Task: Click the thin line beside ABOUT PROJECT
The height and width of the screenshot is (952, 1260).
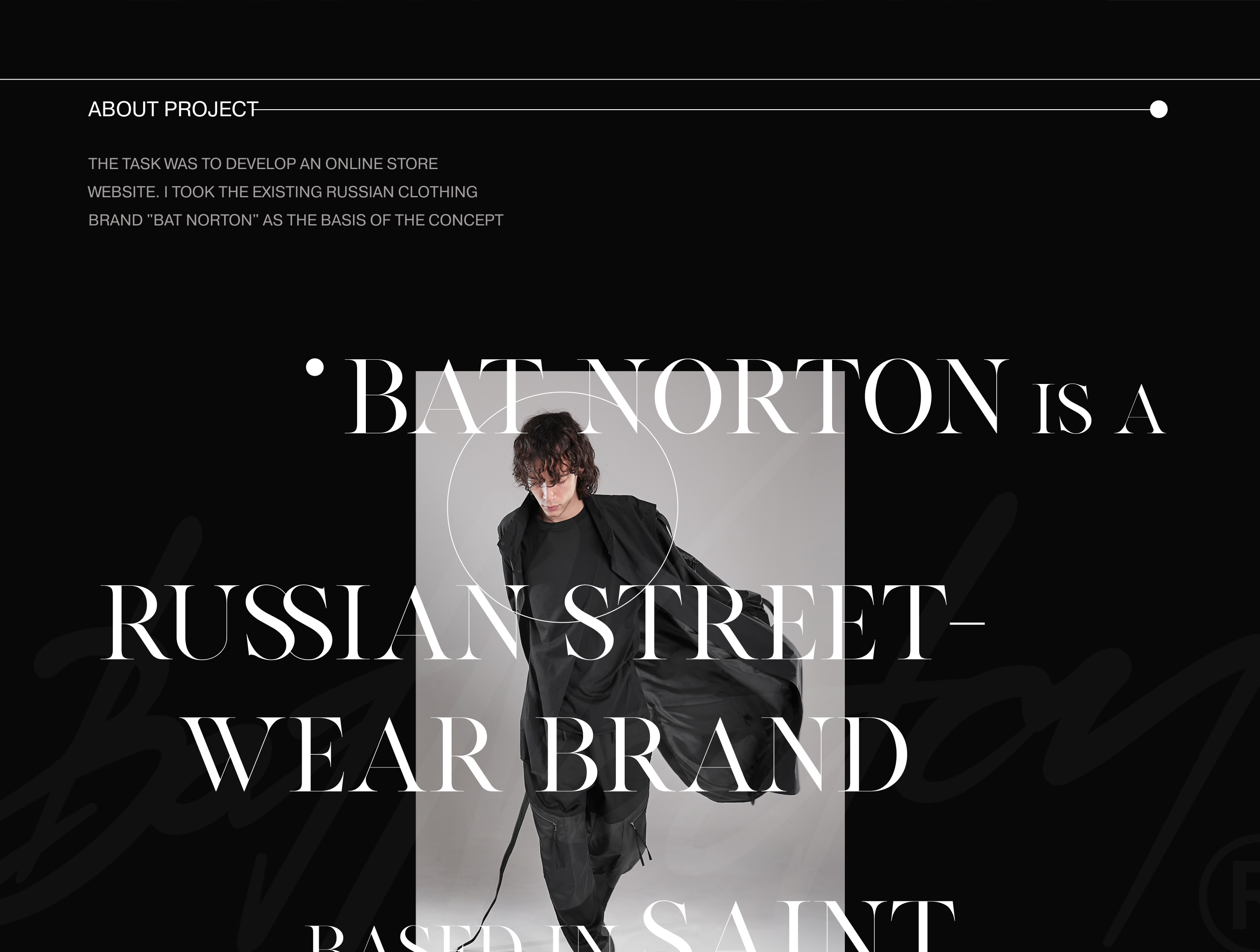Action: tap(704, 109)
